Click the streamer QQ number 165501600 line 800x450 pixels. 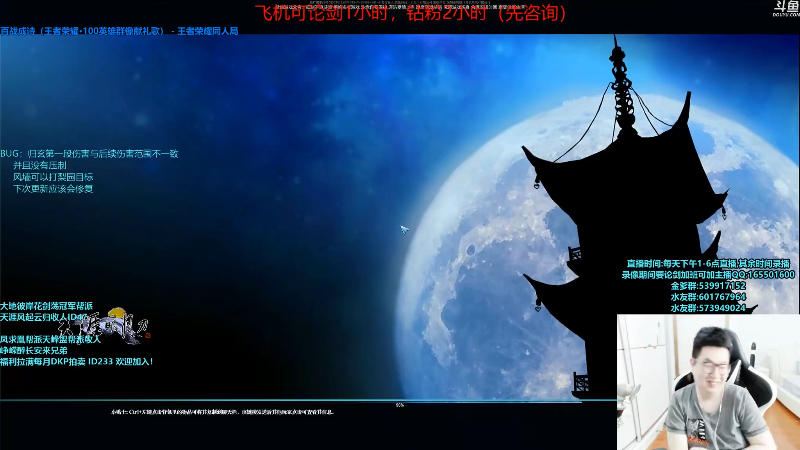click(708, 275)
